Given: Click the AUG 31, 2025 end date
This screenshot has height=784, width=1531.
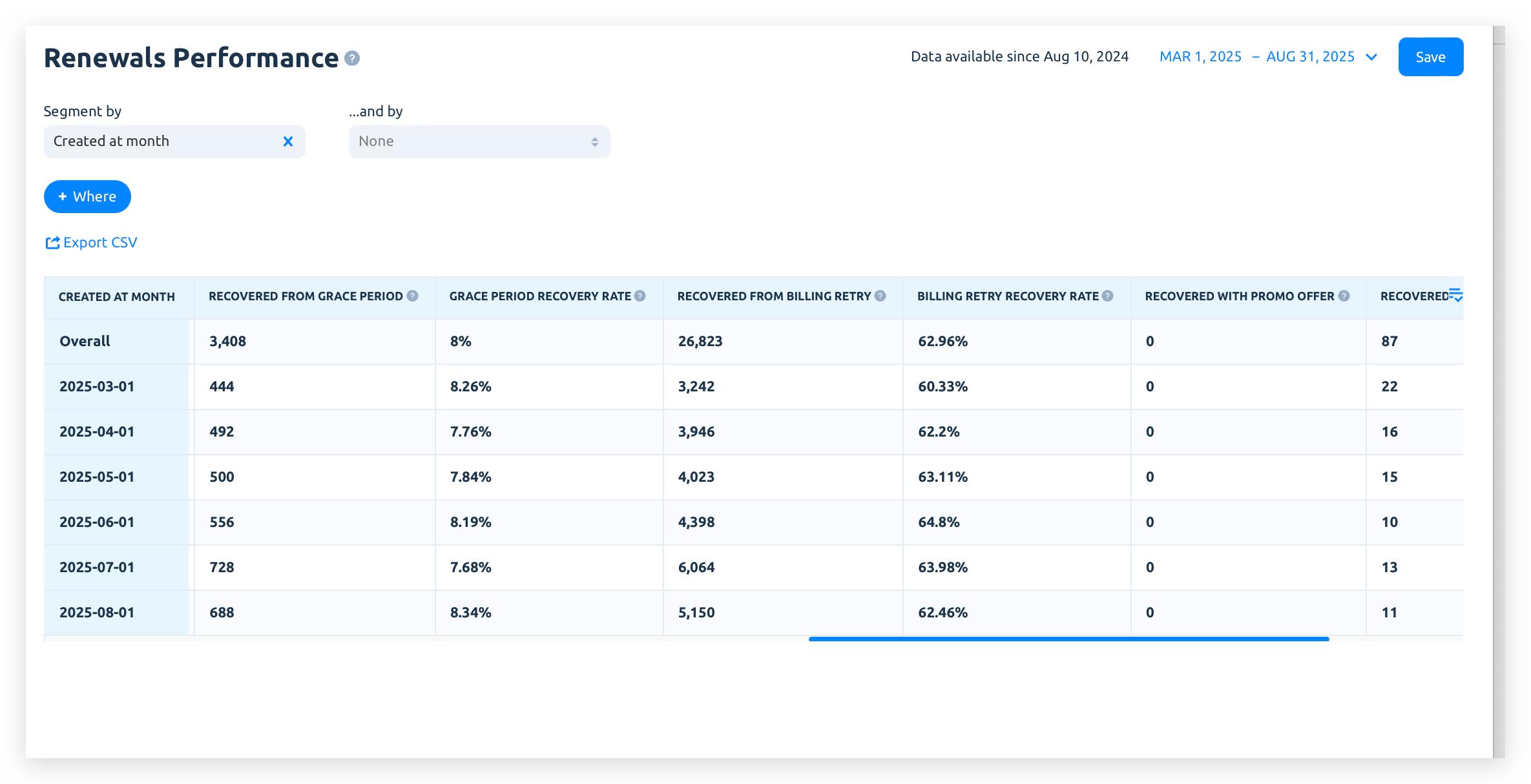Looking at the screenshot, I should (1310, 57).
